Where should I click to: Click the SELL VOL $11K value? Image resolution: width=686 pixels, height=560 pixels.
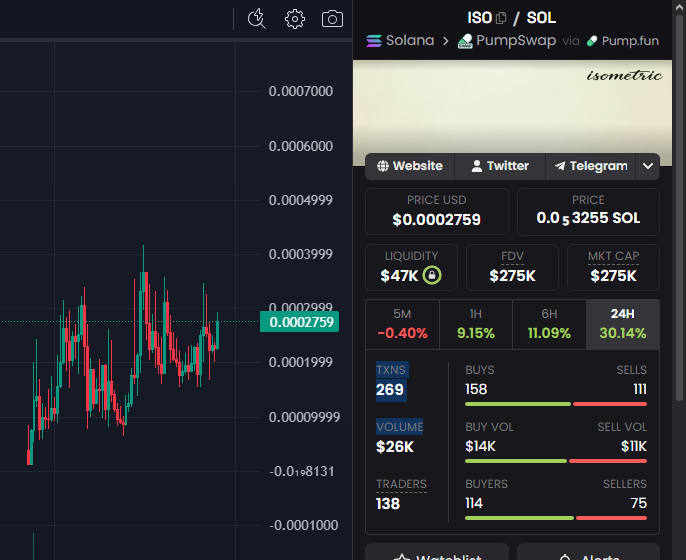coord(634,446)
